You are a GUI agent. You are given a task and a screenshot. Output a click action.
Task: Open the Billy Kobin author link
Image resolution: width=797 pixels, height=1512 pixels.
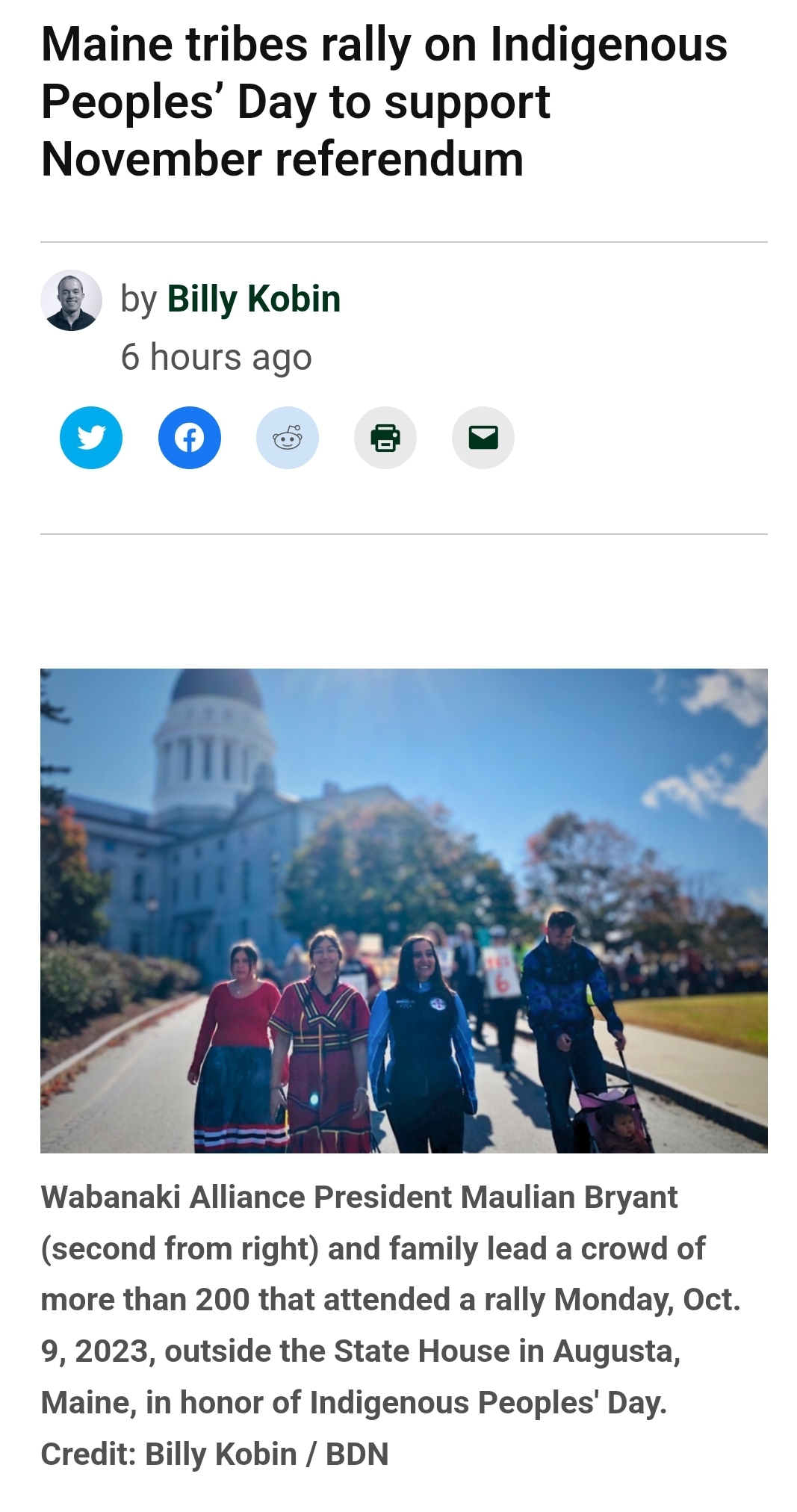tap(254, 299)
